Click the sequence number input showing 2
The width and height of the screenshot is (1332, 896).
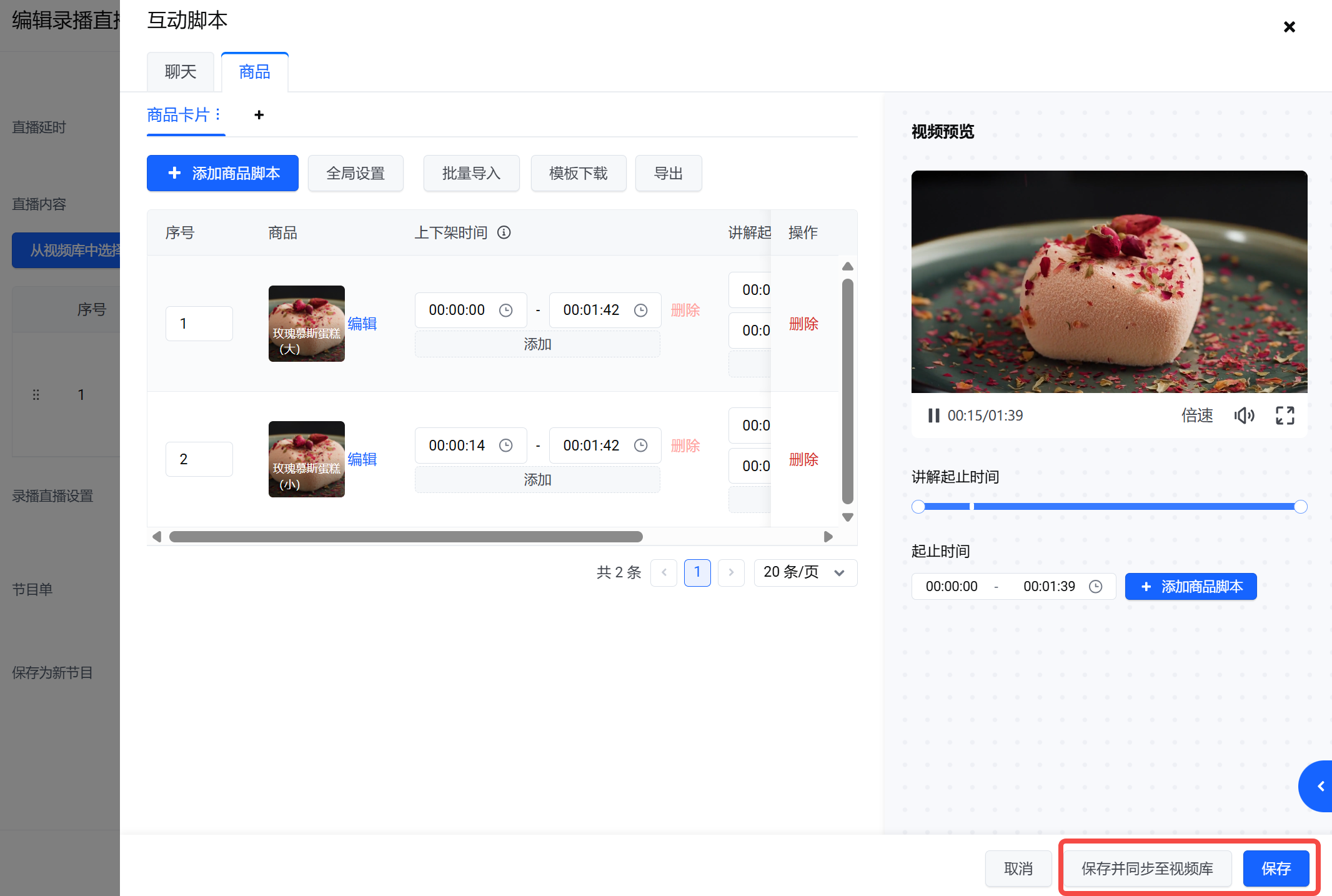(x=199, y=459)
